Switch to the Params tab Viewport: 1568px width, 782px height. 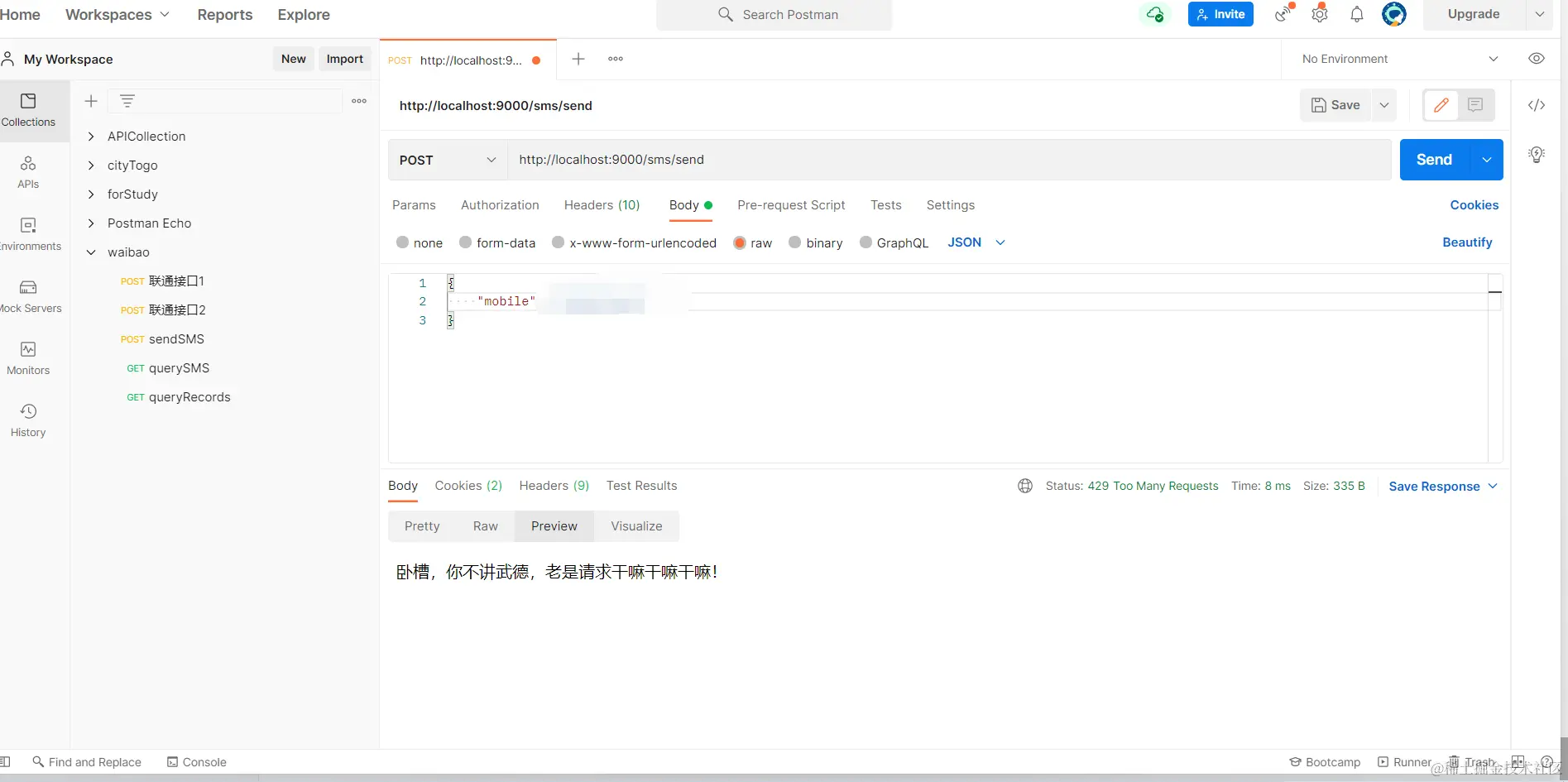tap(414, 205)
